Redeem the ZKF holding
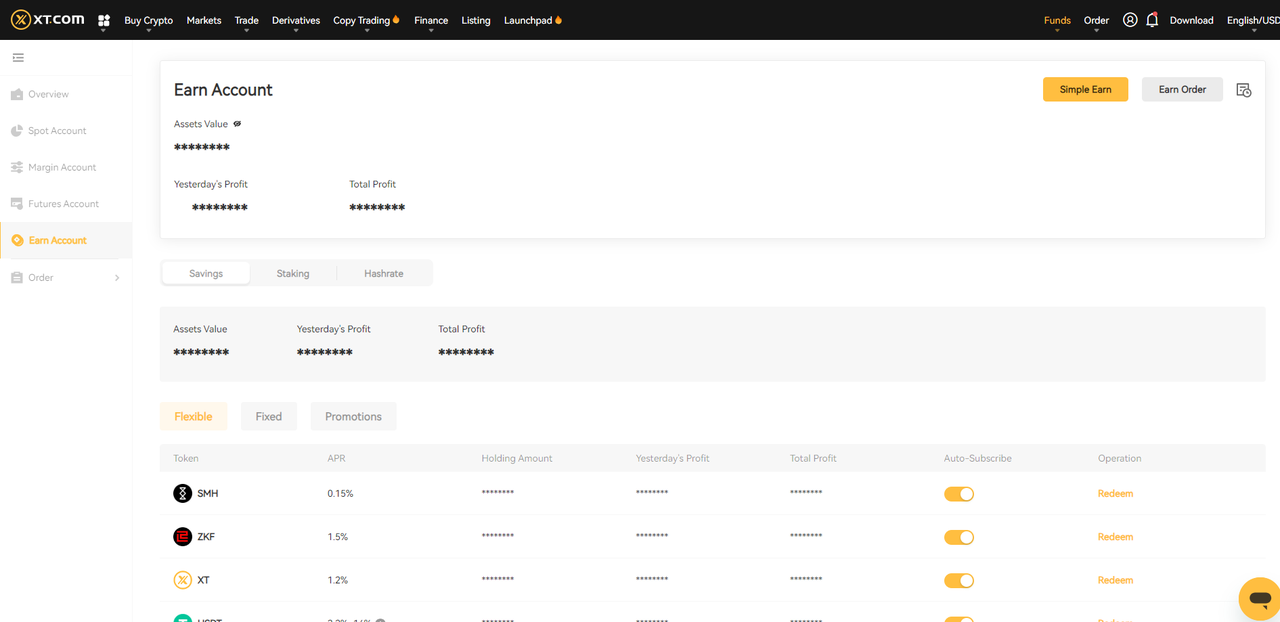Image resolution: width=1280 pixels, height=622 pixels. point(1115,537)
